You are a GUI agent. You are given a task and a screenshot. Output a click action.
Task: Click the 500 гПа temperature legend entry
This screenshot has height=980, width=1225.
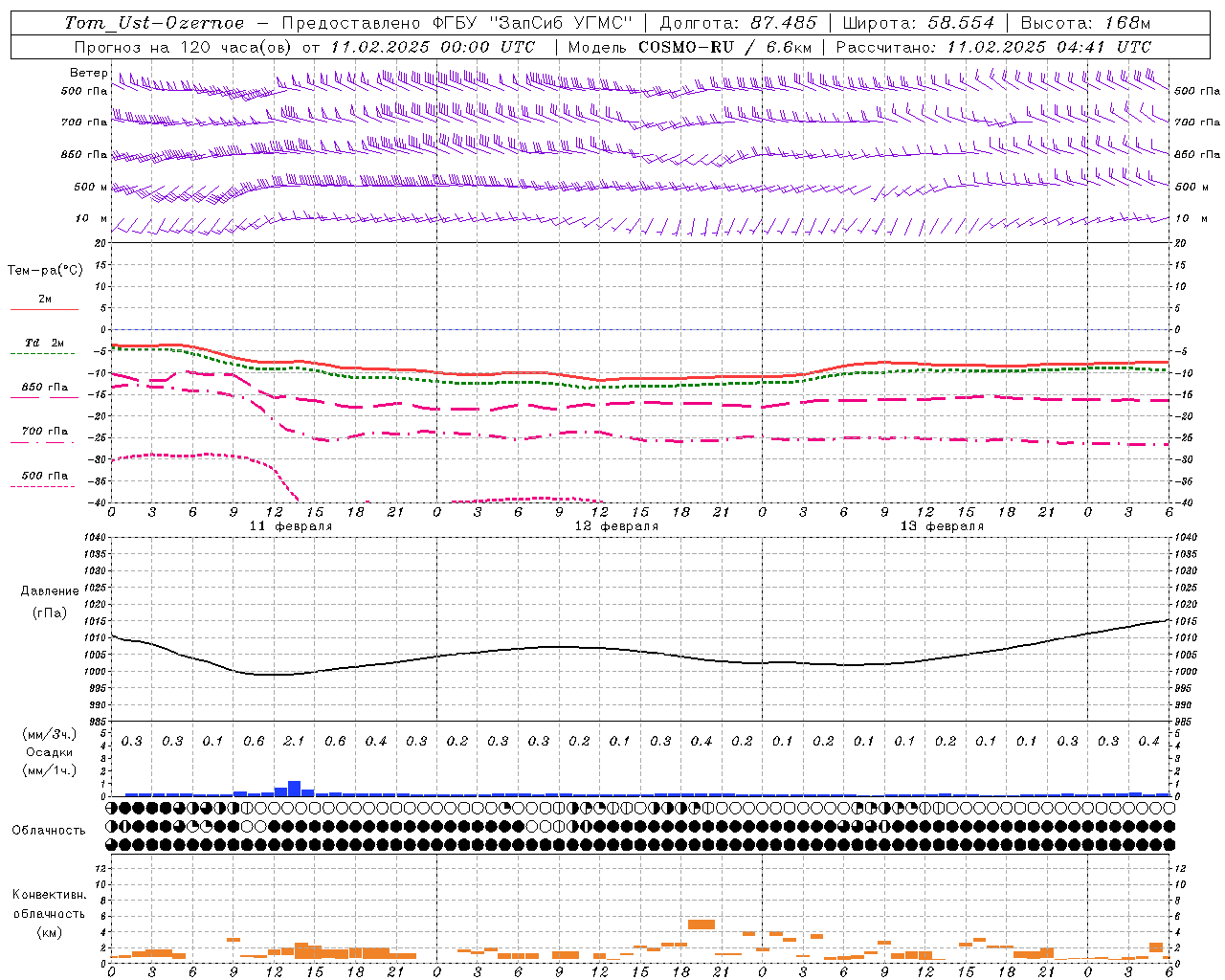(x=44, y=476)
